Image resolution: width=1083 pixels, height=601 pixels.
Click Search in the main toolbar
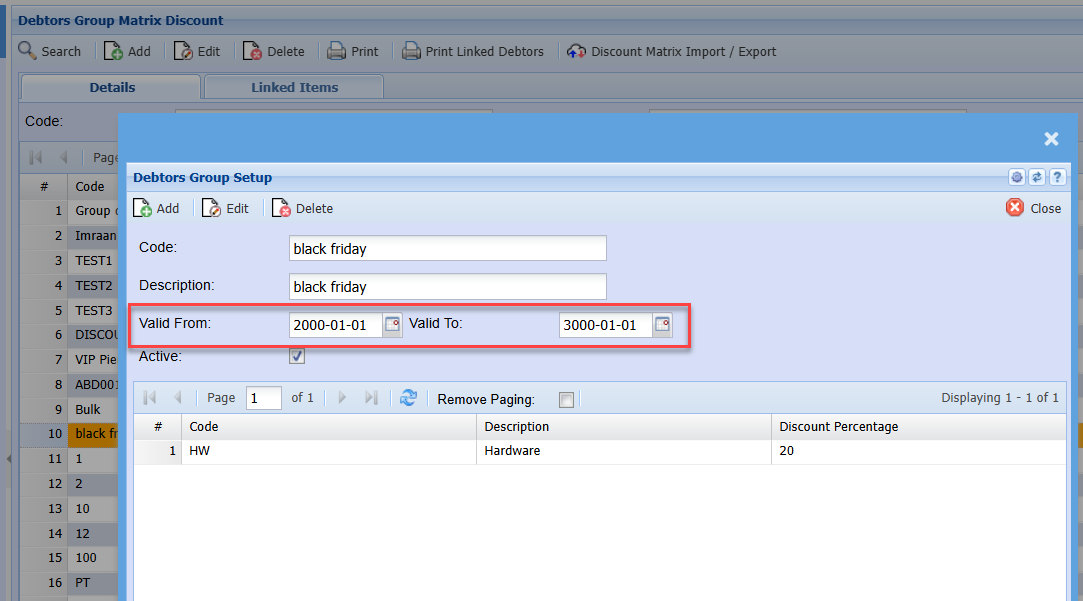click(x=50, y=51)
